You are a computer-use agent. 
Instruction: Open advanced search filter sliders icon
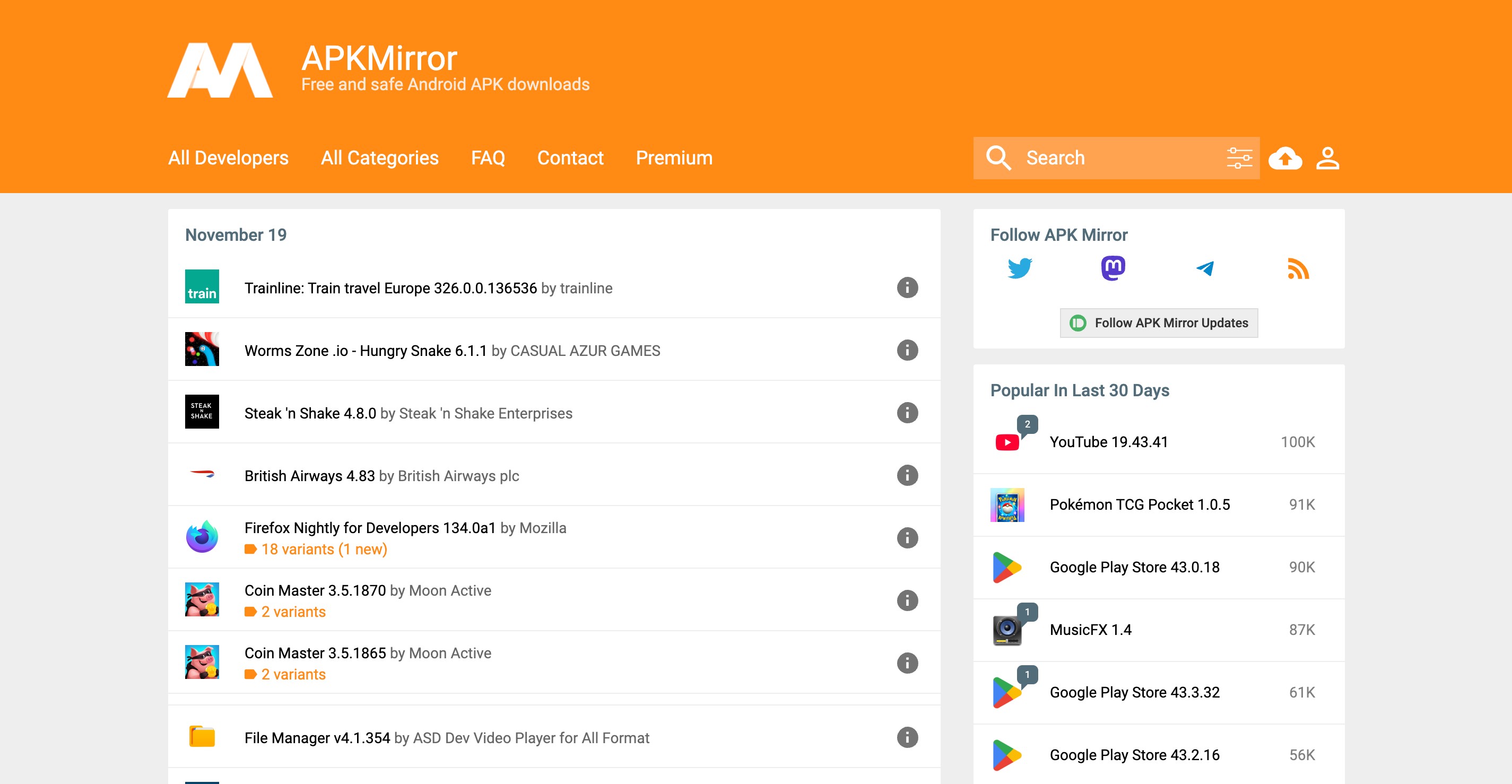(x=1239, y=158)
